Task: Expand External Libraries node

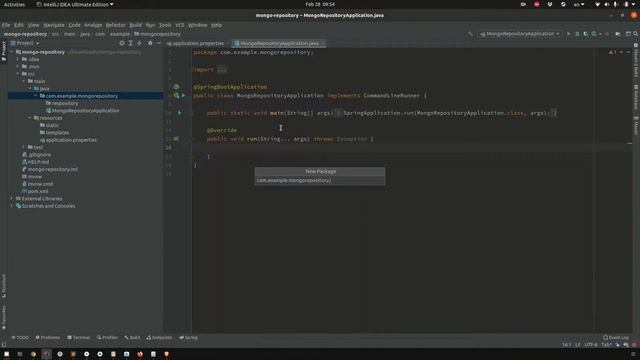Action: (12, 198)
